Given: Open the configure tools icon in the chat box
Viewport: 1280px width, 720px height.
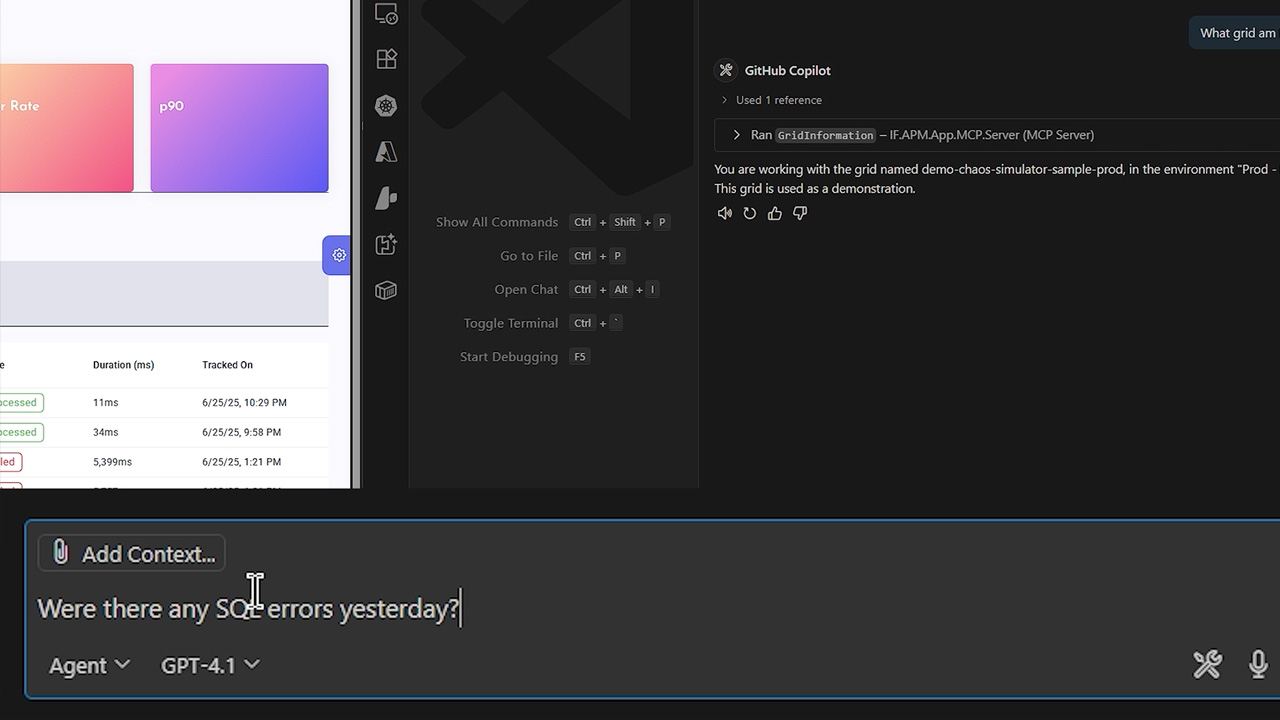Looking at the screenshot, I should pos(1207,664).
